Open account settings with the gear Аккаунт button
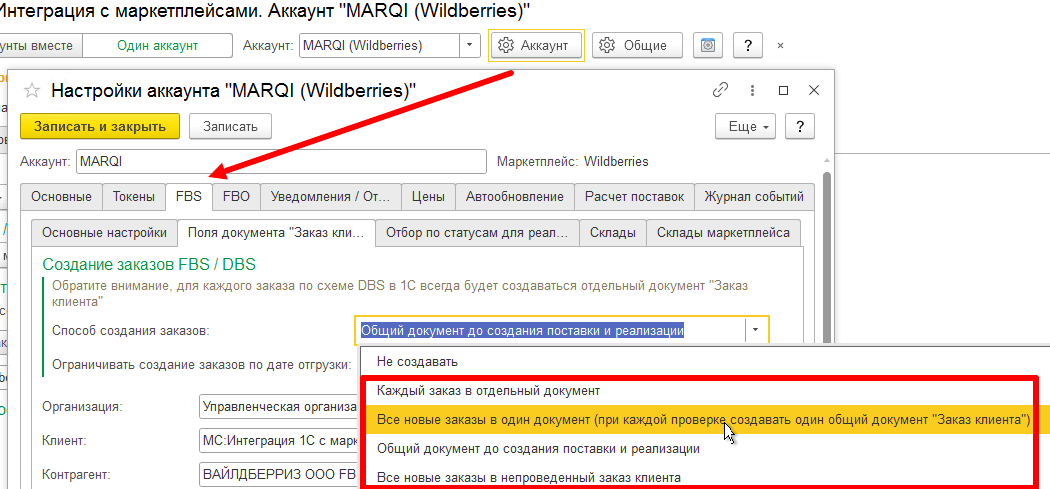The height and width of the screenshot is (489, 1050). coord(536,46)
